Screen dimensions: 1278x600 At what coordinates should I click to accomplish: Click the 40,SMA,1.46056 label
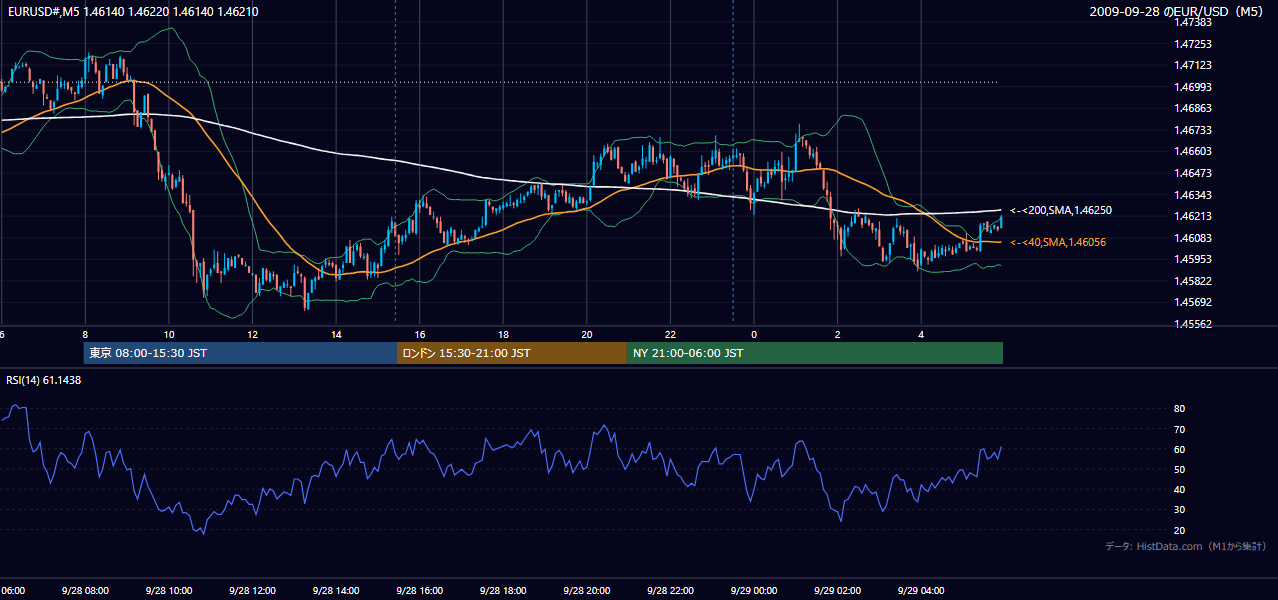point(1058,242)
